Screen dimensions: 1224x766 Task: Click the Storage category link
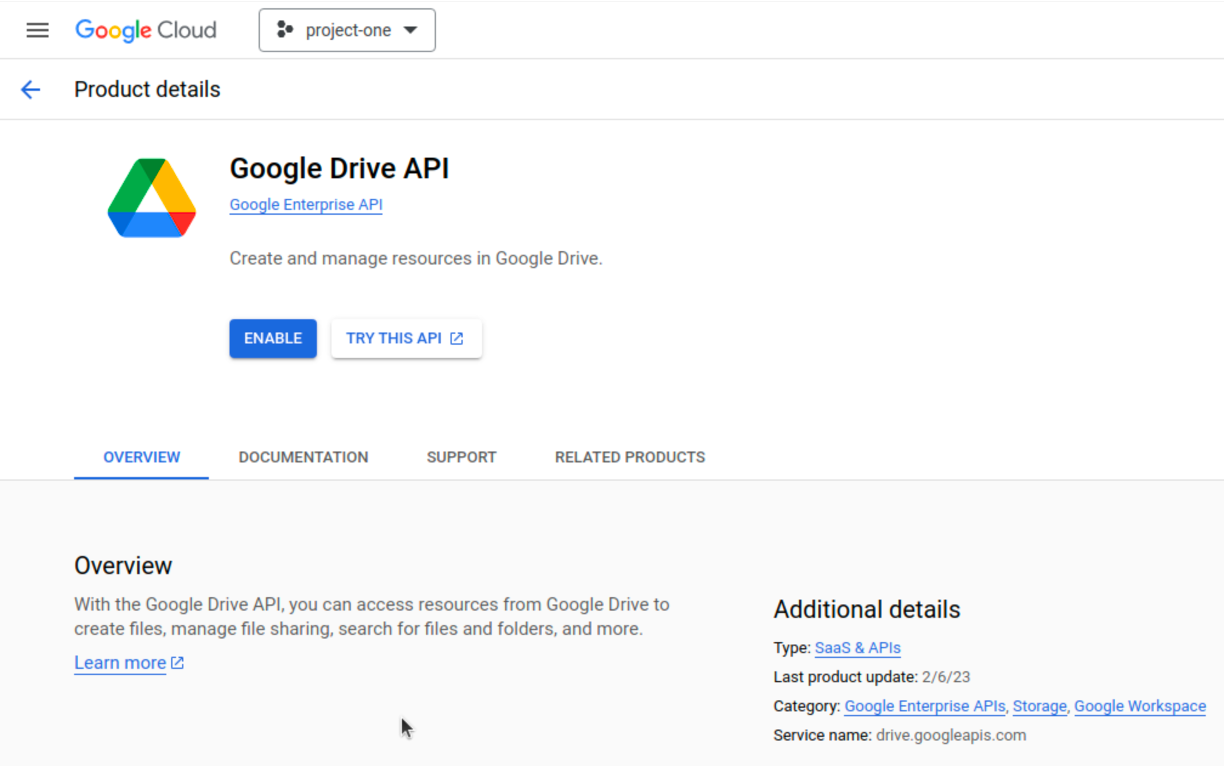pyautogui.click(x=1039, y=706)
